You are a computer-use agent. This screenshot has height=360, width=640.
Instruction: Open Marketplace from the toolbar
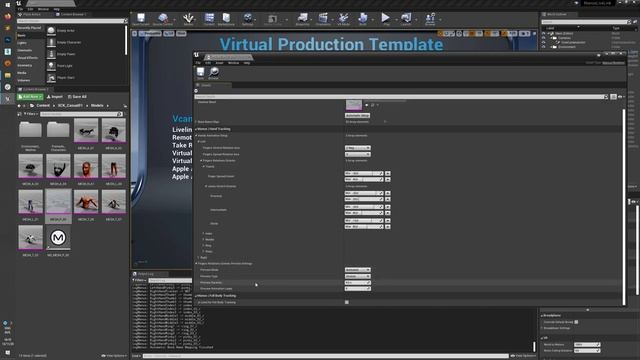[226, 19]
